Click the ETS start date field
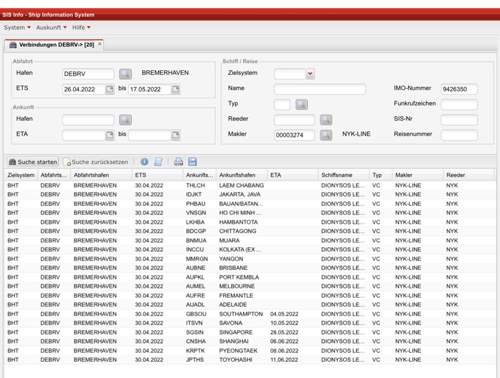Viewport: 500px width, 378px height. (84, 89)
